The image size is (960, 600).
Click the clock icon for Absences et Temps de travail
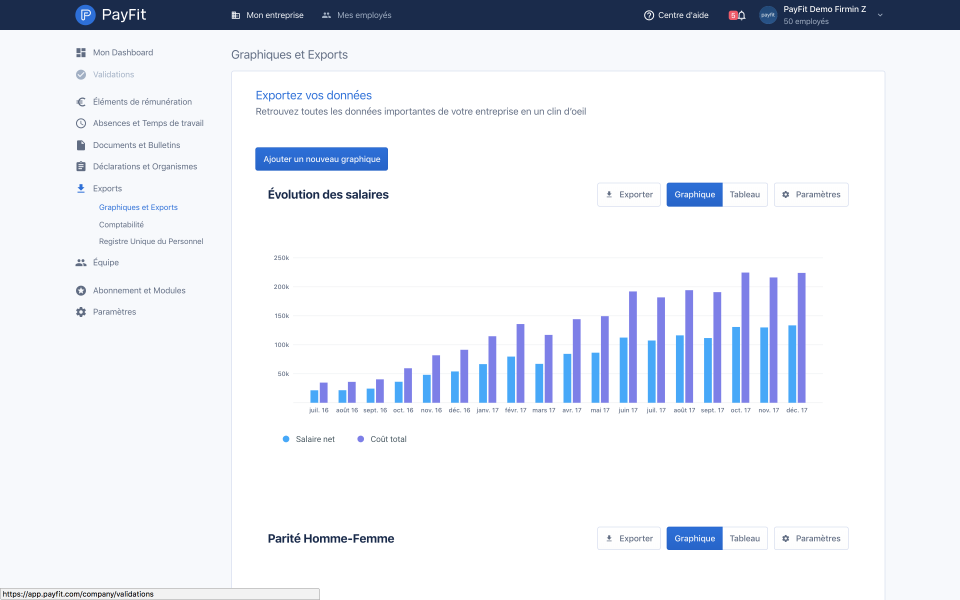pyautogui.click(x=81, y=123)
